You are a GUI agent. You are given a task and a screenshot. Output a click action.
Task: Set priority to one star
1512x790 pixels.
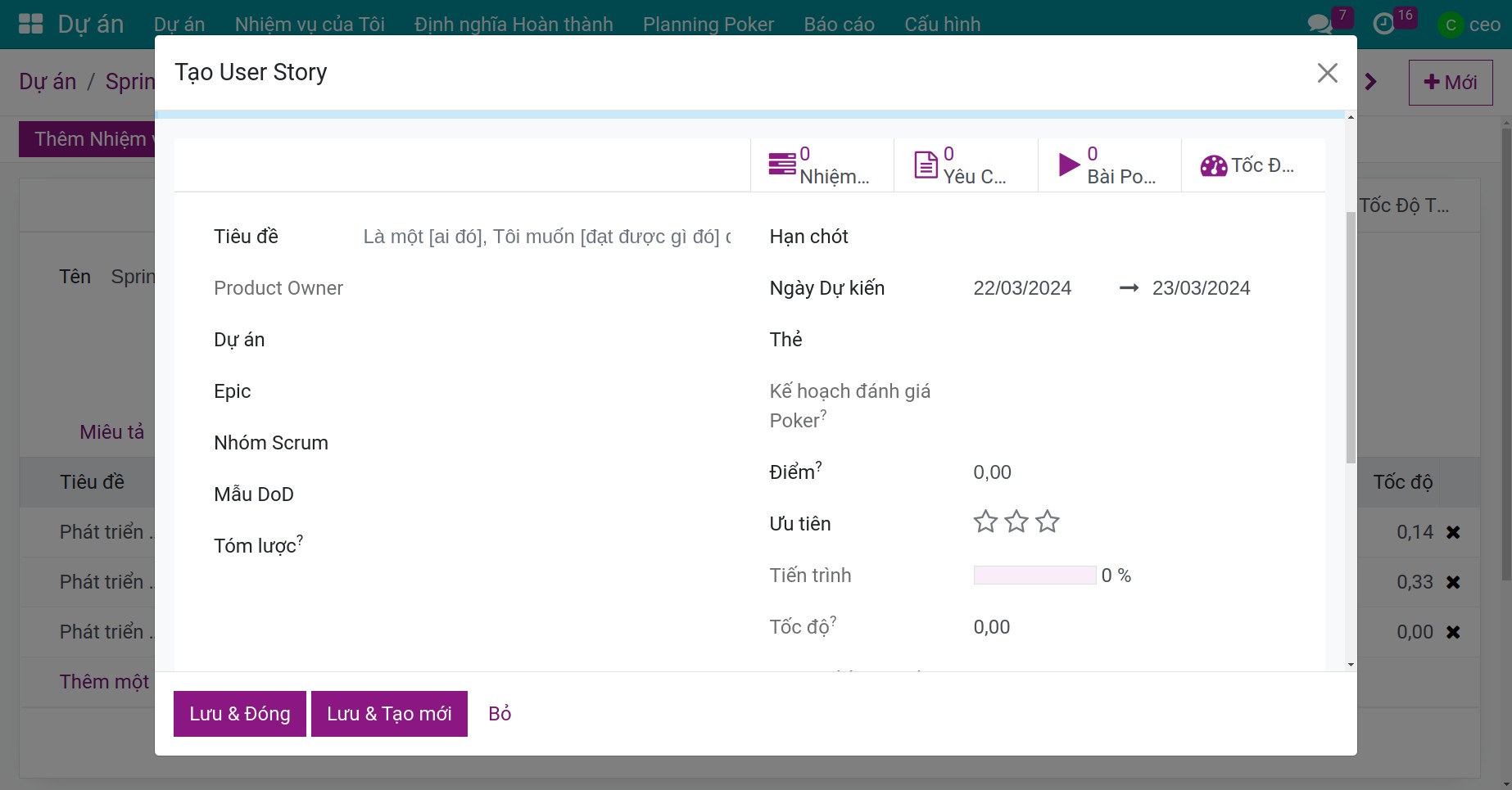[x=985, y=521]
